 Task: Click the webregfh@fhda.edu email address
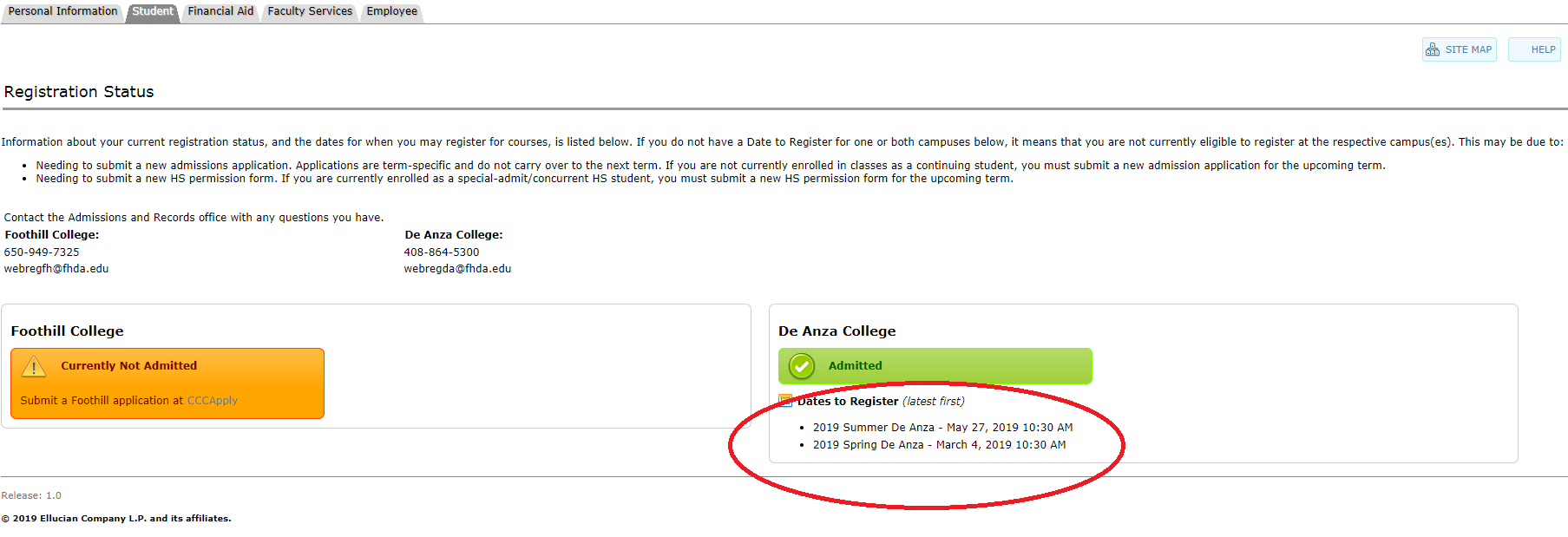(56, 269)
